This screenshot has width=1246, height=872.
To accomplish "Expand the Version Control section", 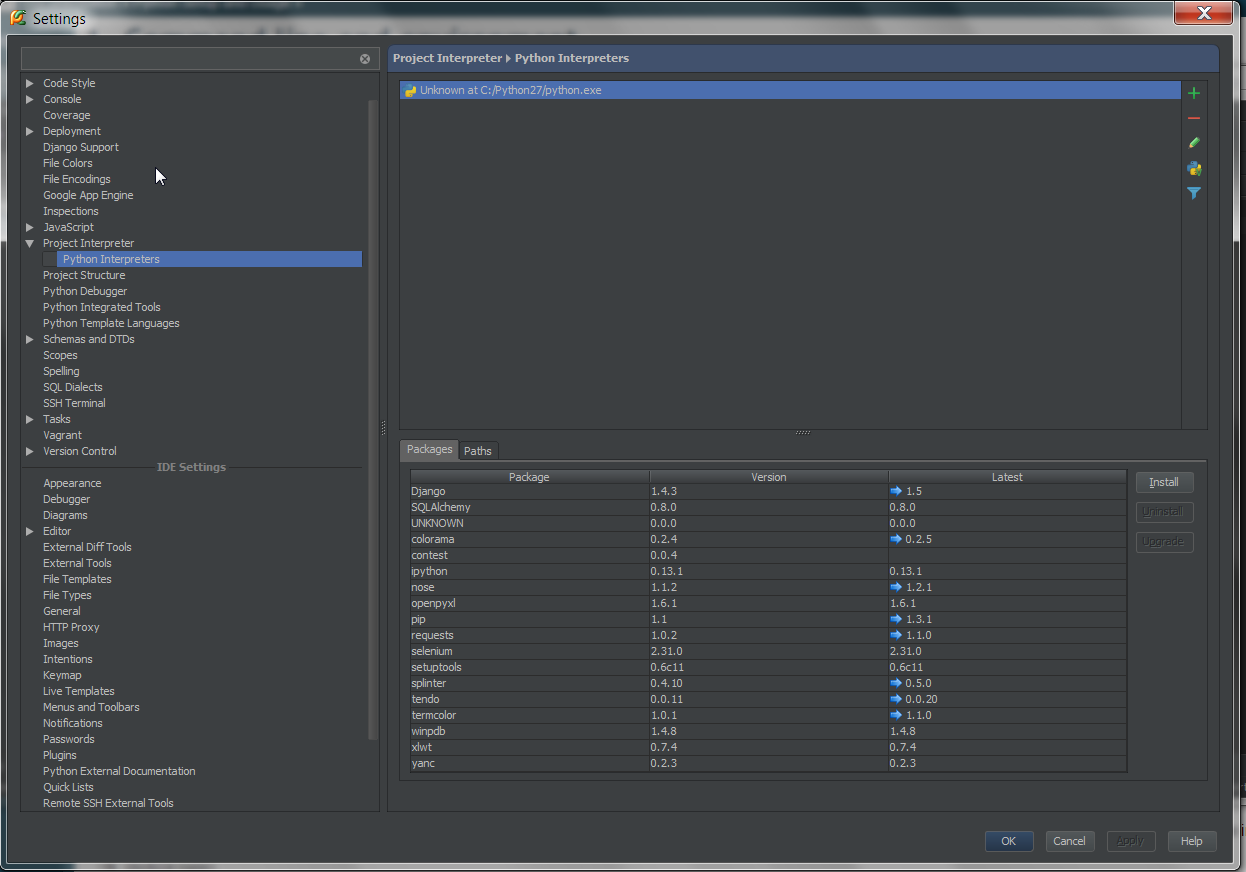I will pyautogui.click(x=30, y=451).
